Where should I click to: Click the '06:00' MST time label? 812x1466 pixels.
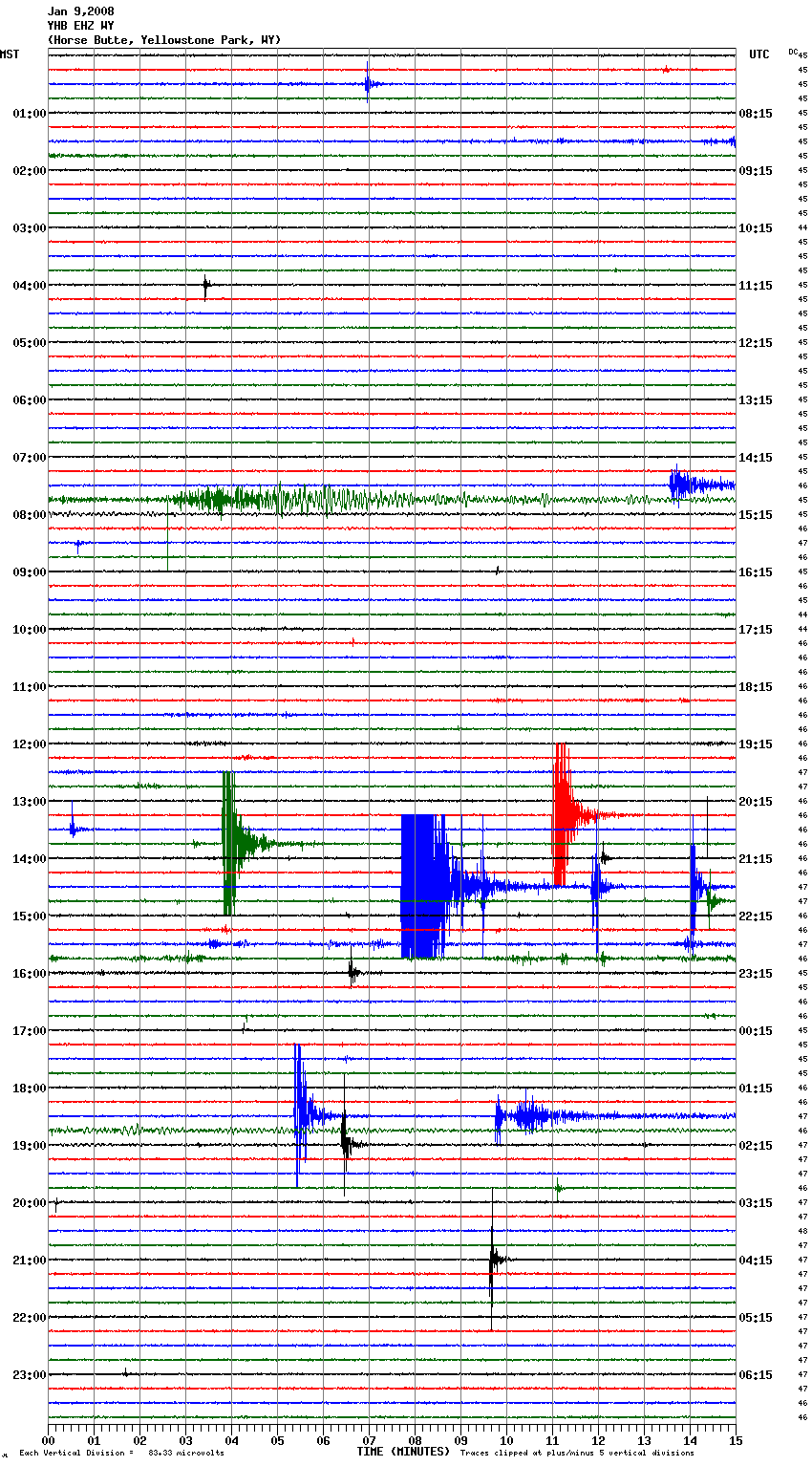click(x=30, y=399)
